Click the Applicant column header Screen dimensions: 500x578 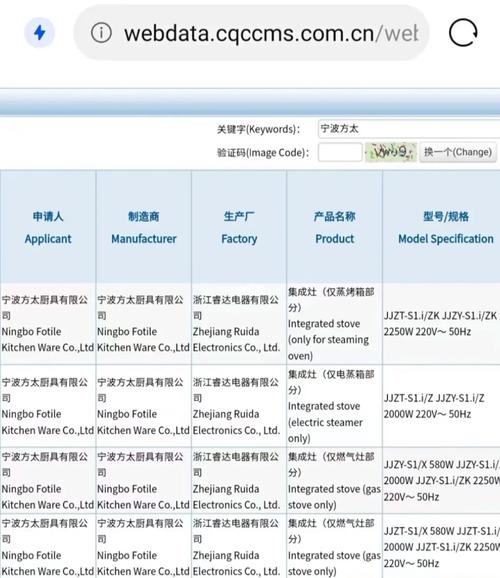[x=48, y=227]
